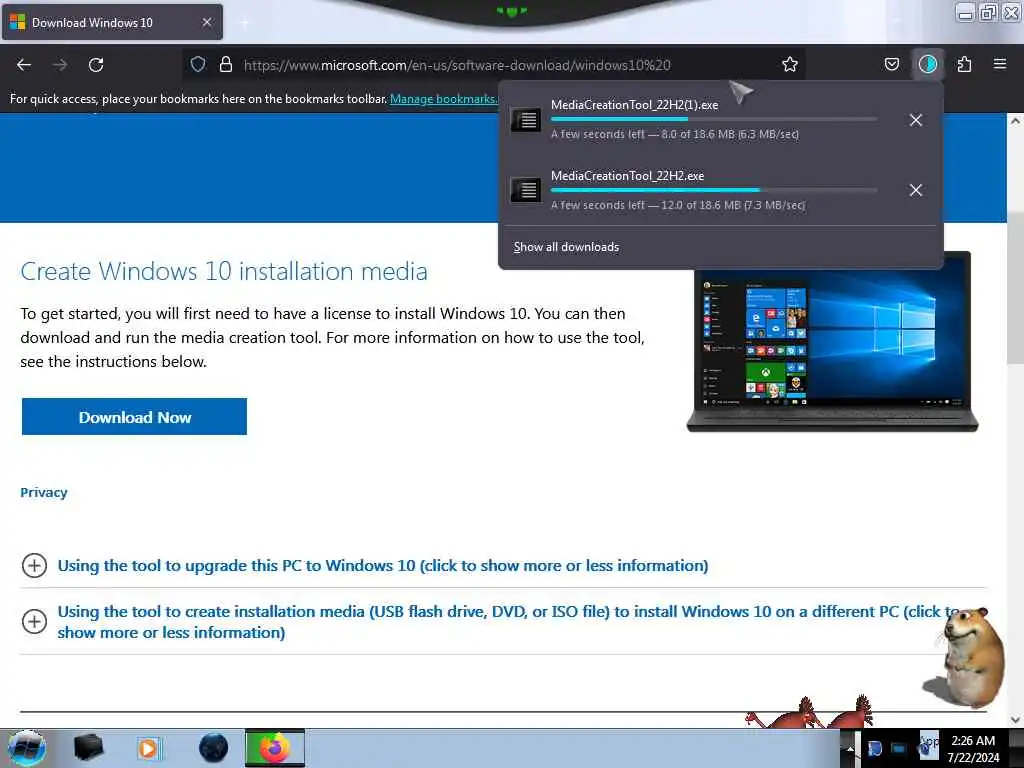Open the Firefox hamburger menu

1000,65
